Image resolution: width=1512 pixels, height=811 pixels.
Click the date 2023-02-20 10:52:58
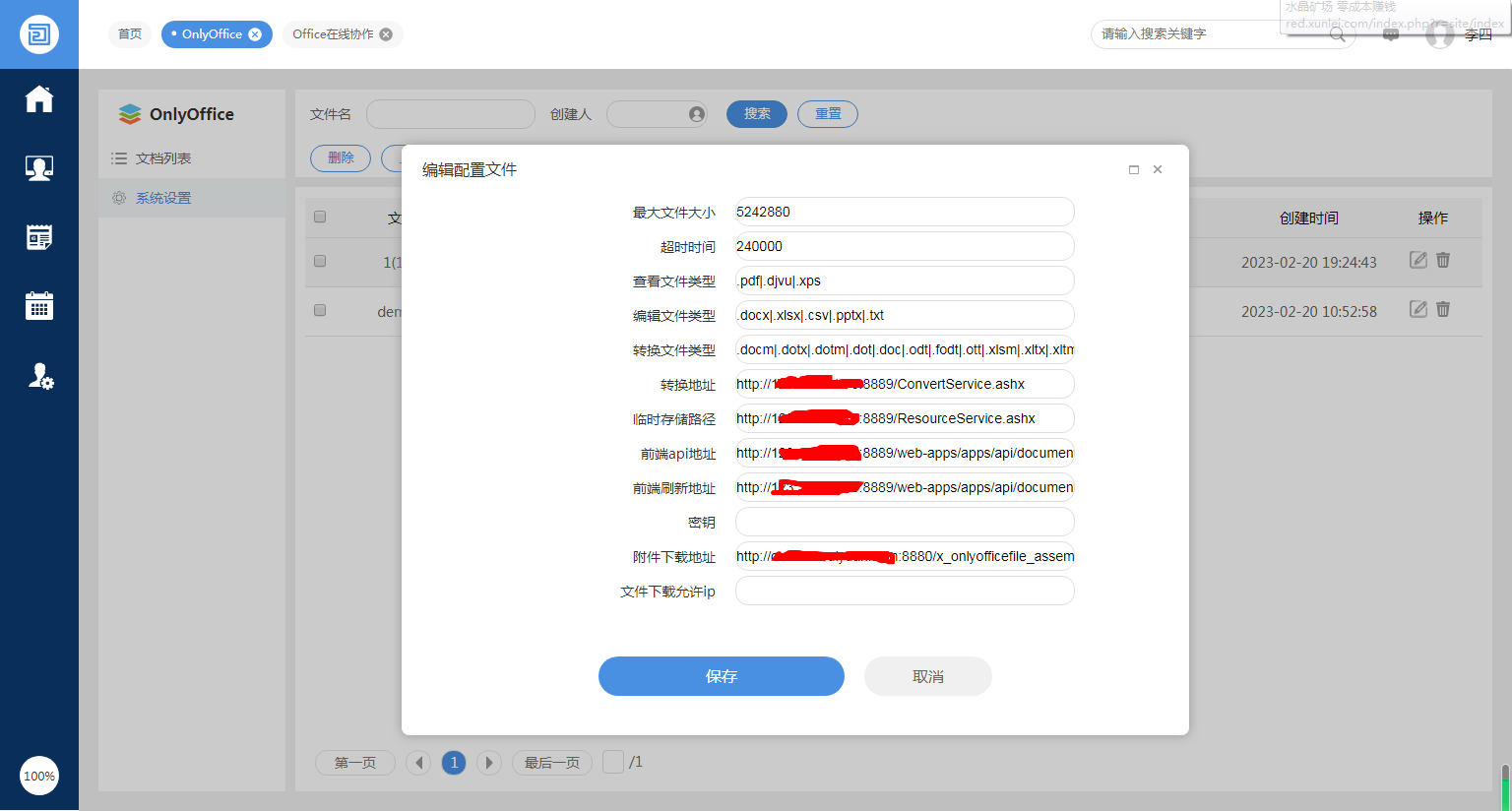(x=1309, y=312)
